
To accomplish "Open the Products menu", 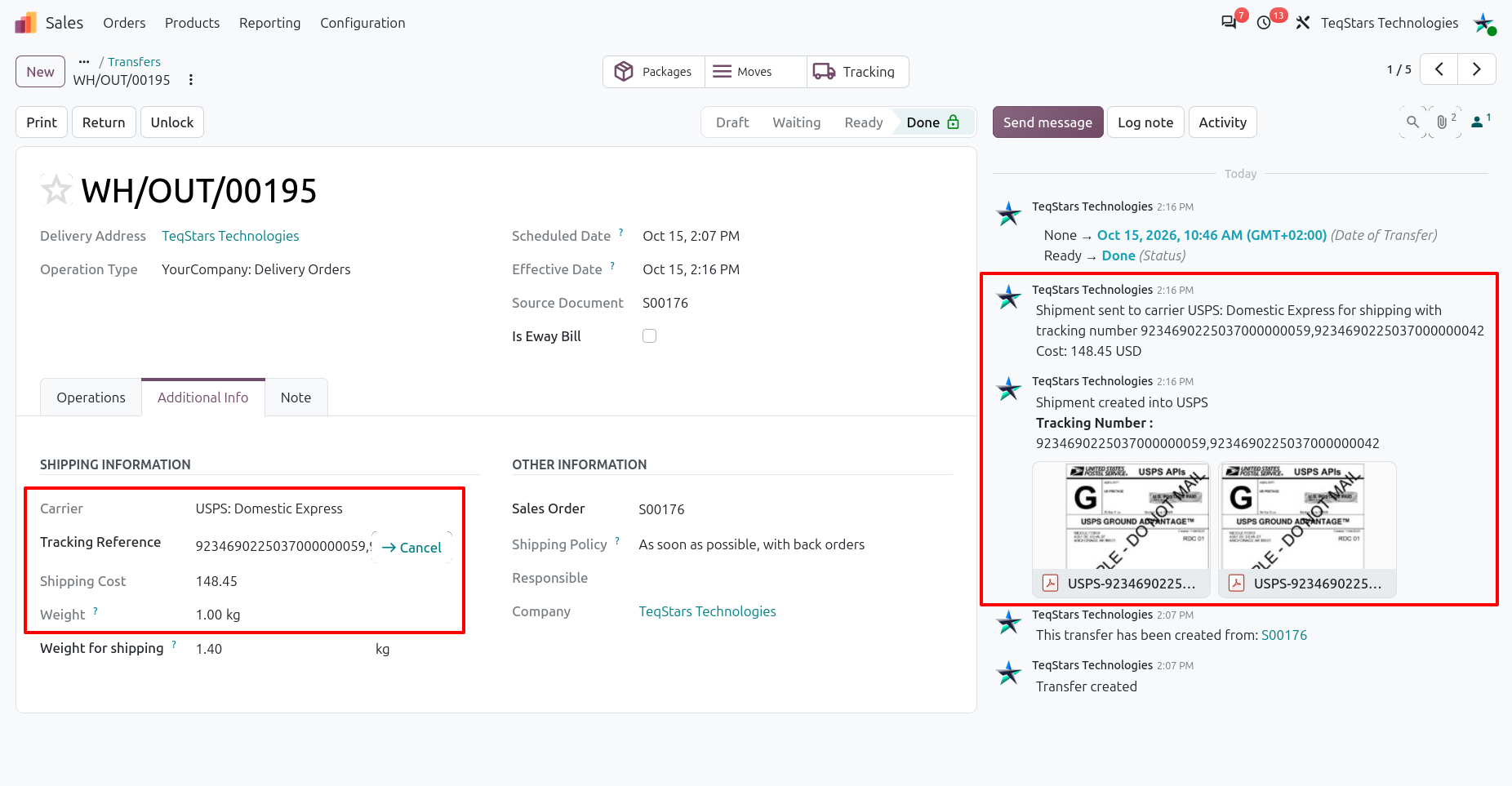I will click(192, 23).
